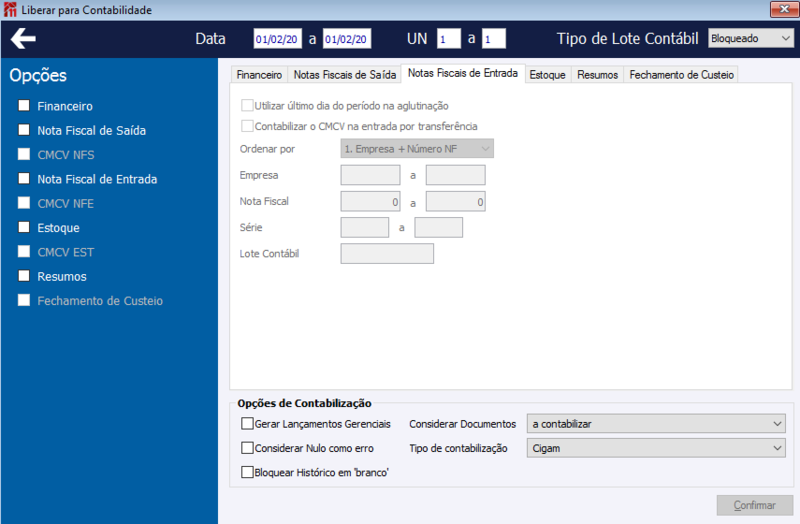The width and height of the screenshot is (800, 524).
Task: Close the Liberar para Contabilidade window
Action: (x=784, y=9)
